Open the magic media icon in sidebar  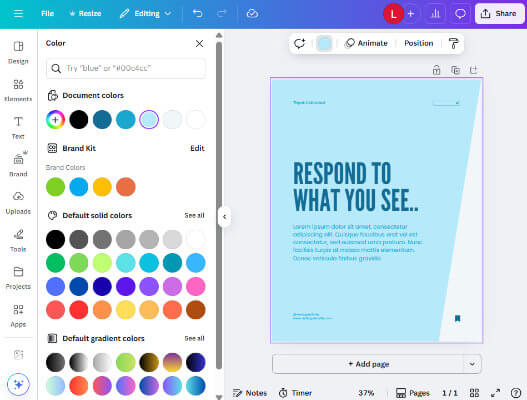pyautogui.click(x=18, y=354)
